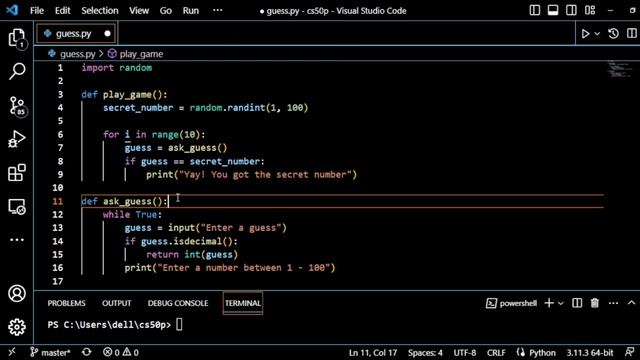Open the Accounts menu
Screen dimensions: 640x360
(17, 293)
